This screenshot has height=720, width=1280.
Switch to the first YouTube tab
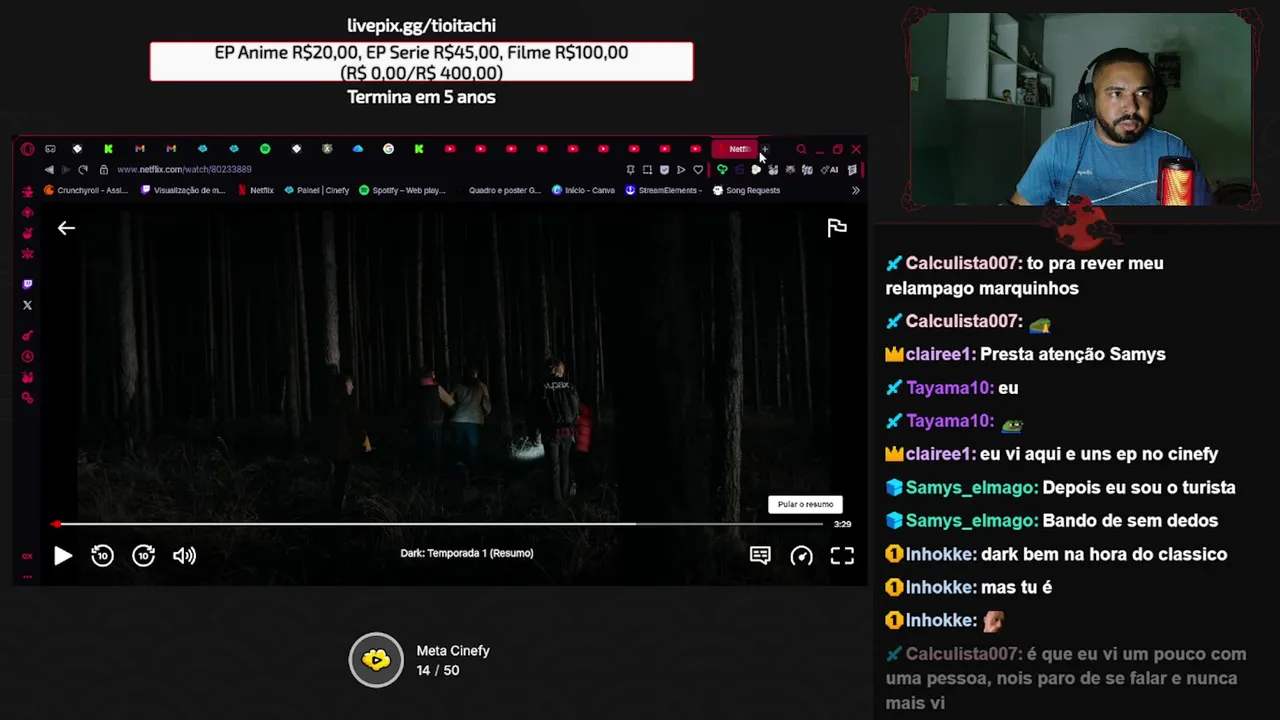pyautogui.click(x=450, y=149)
